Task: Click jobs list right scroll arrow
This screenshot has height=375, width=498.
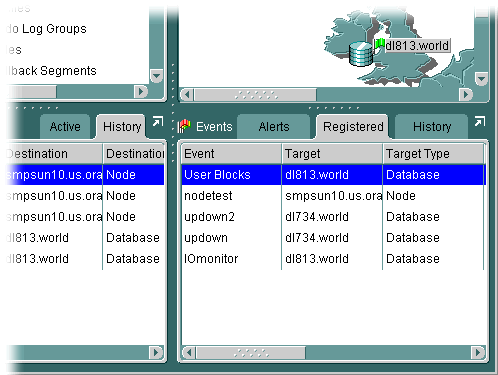Action: click(156, 352)
